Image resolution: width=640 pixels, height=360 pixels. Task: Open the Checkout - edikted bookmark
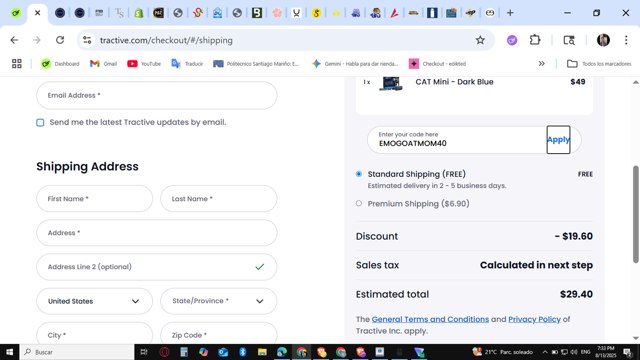pos(437,64)
